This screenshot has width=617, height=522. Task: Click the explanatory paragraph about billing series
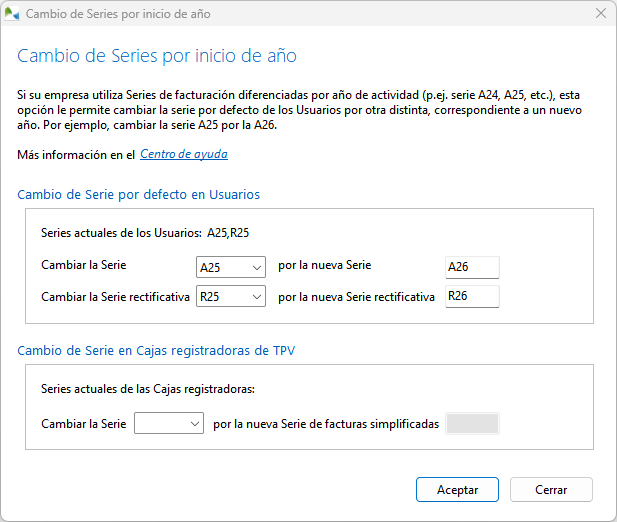[300, 110]
